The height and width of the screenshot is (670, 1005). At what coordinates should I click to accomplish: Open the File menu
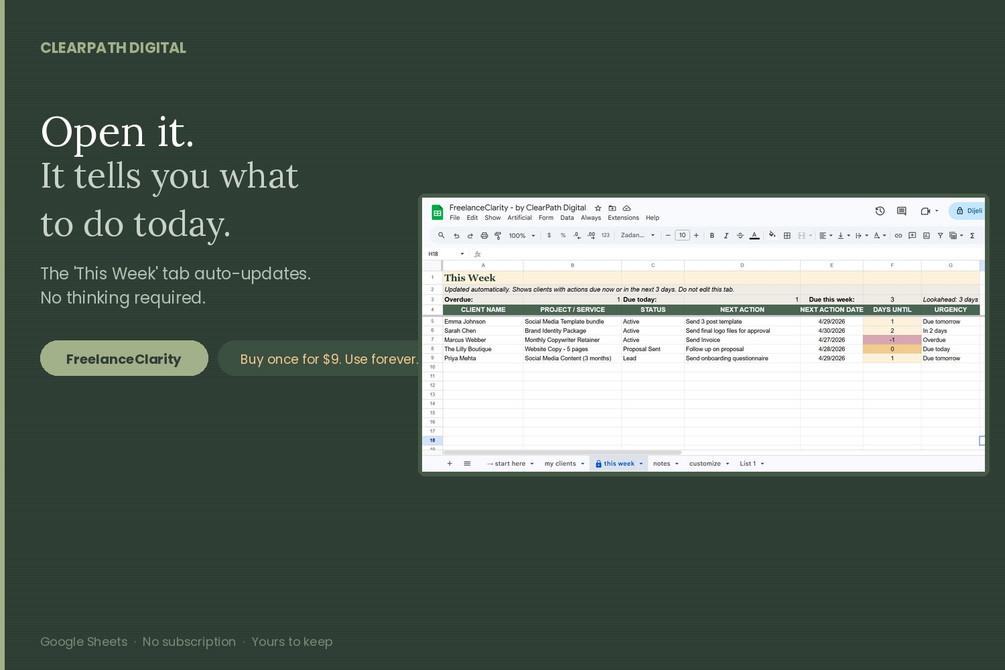click(x=454, y=218)
